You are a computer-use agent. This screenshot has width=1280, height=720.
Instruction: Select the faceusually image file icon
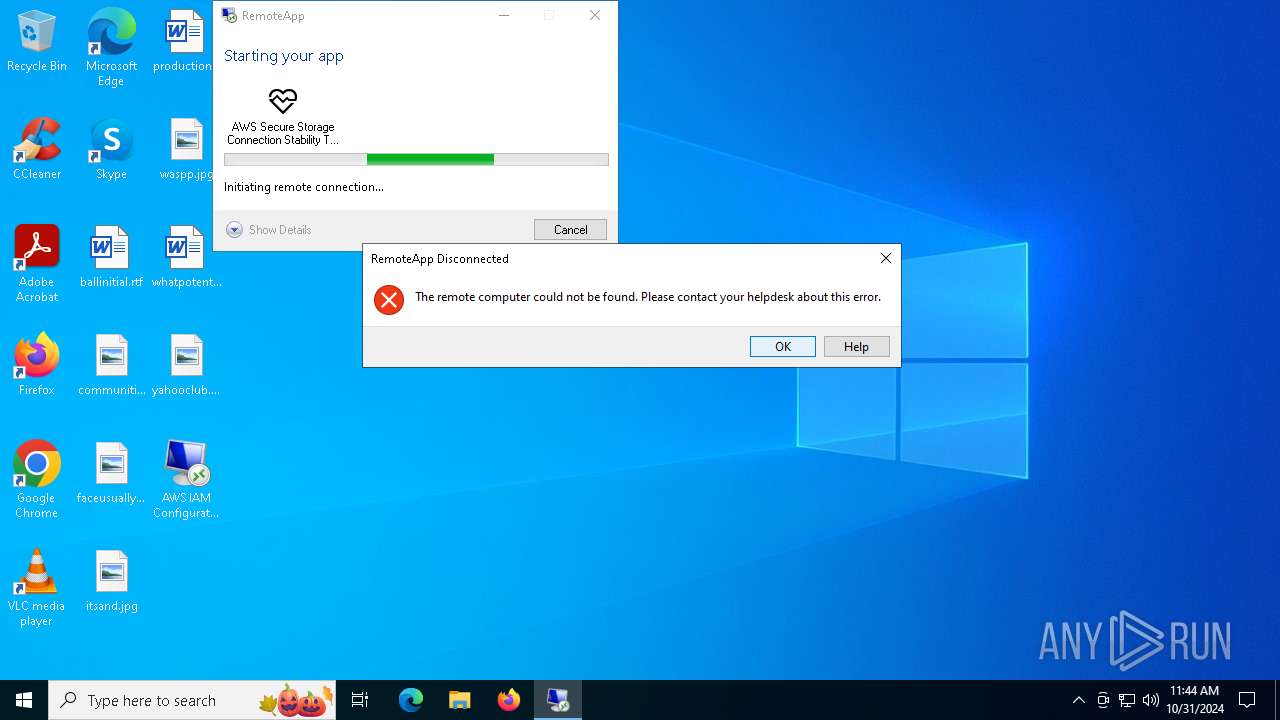click(x=111, y=474)
